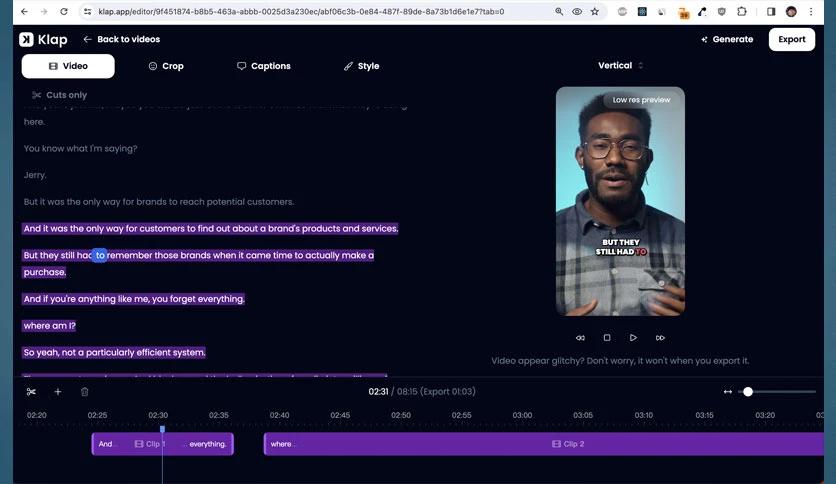Click sentence "And it was the only way for customers"

click(210, 229)
